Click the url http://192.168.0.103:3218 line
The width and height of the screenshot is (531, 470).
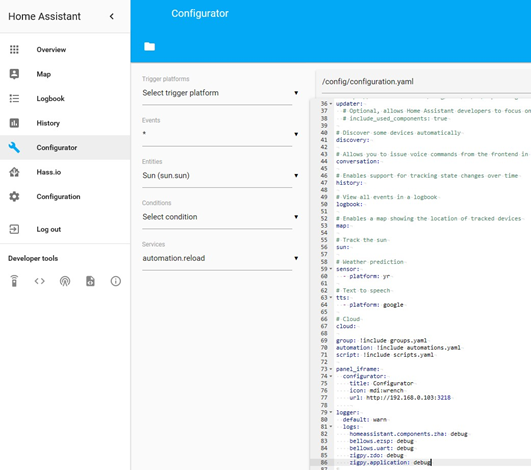point(400,398)
